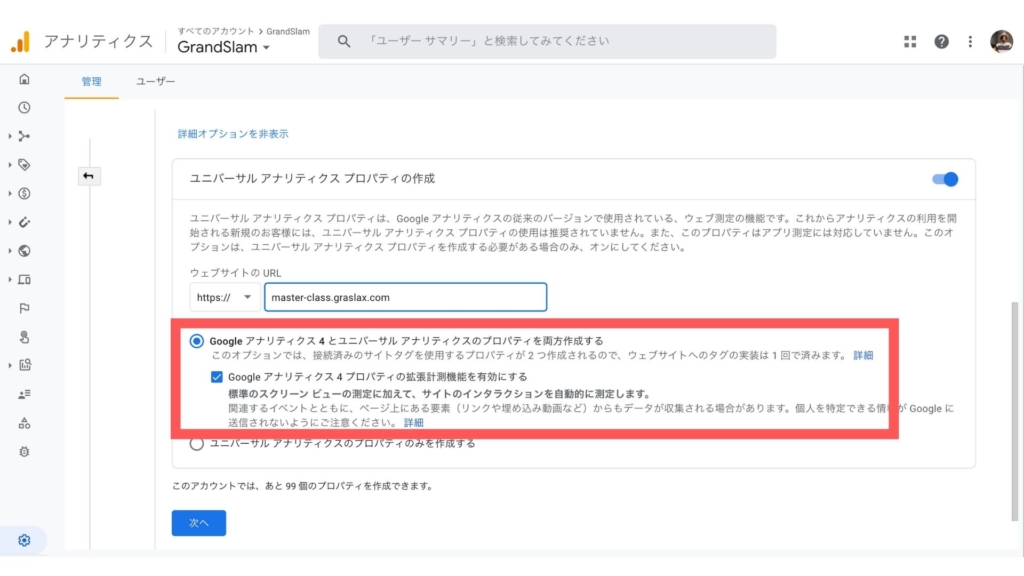Open the Analysis chart icon in sidebar
Image resolution: width=1024 pixels, height=576 pixels.
[x=24, y=365]
